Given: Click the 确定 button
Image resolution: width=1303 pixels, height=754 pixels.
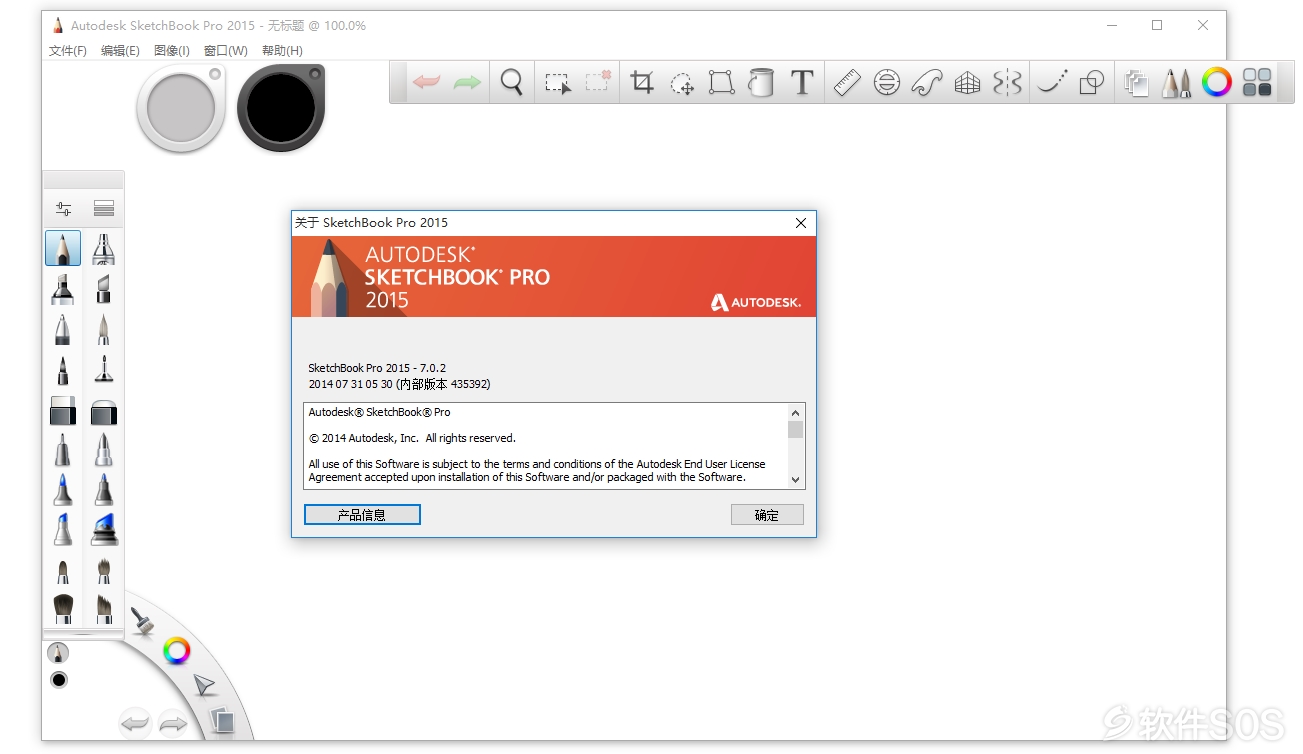Looking at the screenshot, I should (767, 515).
